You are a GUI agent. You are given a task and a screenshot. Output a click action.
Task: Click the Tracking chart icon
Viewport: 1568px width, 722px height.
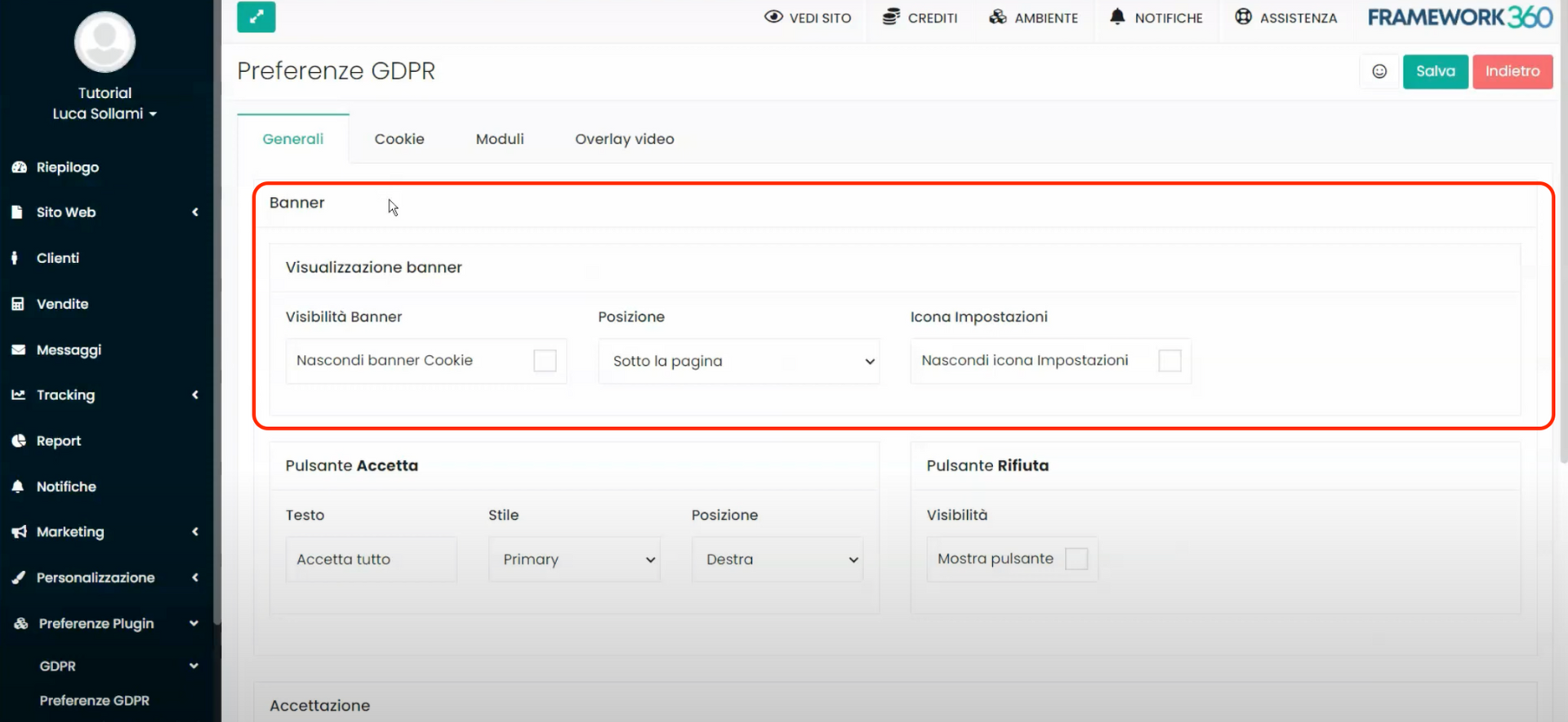18,395
